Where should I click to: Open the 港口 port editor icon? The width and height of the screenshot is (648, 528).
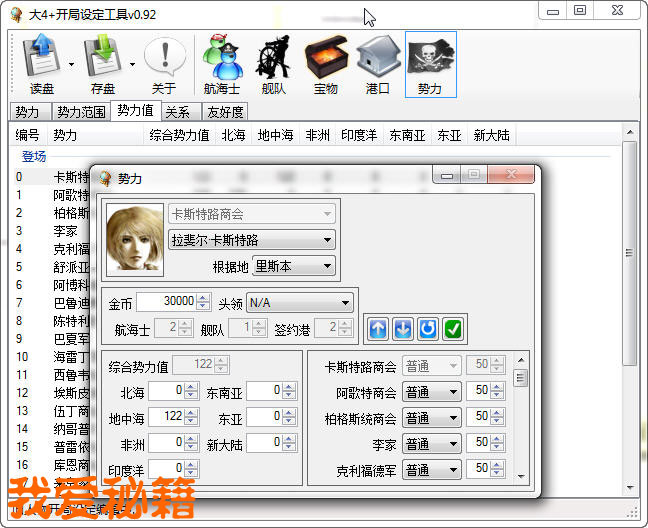[x=378, y=58]
